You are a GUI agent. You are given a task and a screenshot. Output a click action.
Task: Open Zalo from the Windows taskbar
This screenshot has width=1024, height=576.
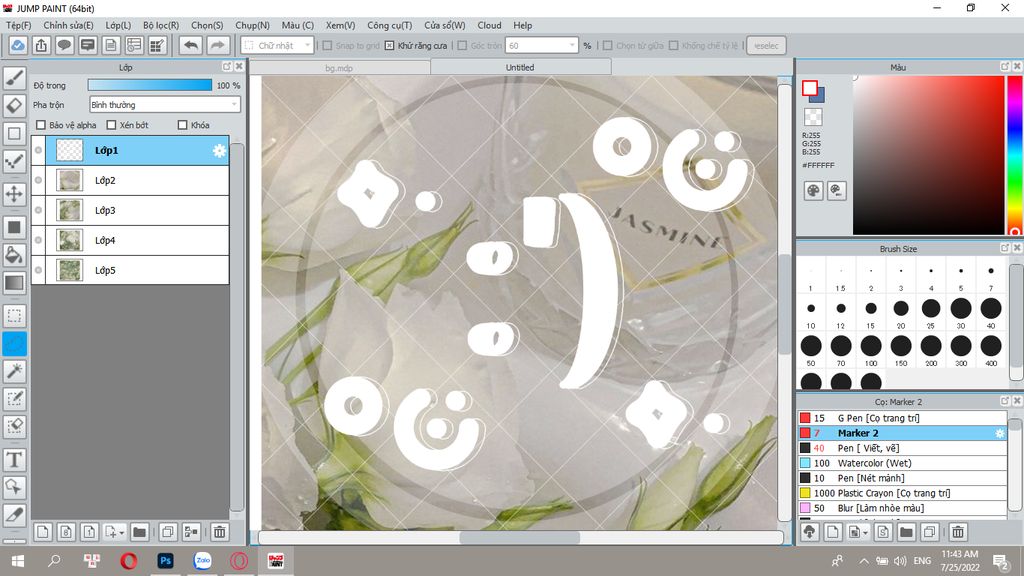tap(202, 561)
